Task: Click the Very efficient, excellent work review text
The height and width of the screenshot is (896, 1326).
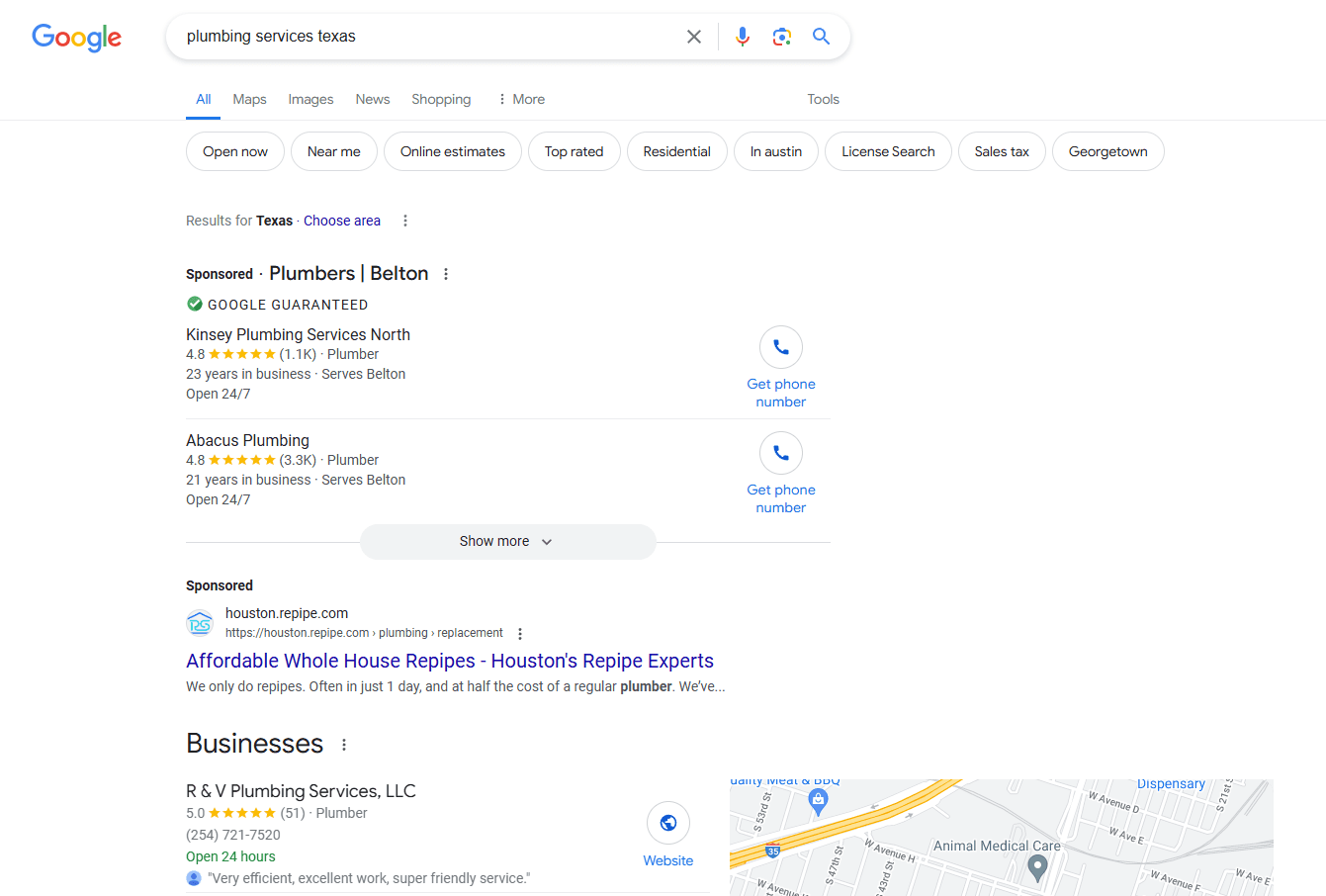Action: tap(369, 878)
